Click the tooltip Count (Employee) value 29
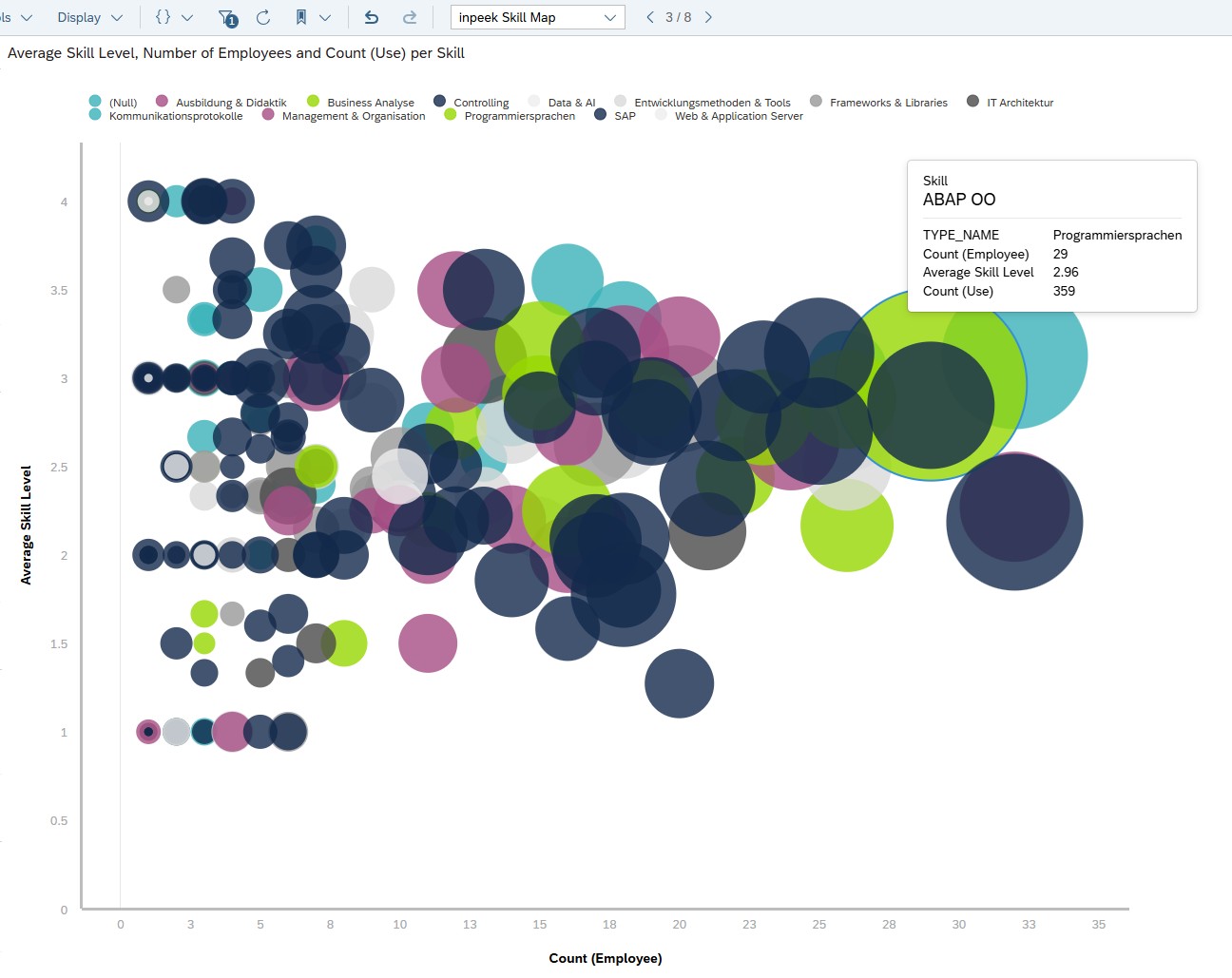Viewport: 1232px width, 978px height. click(x=1060, y=254)
